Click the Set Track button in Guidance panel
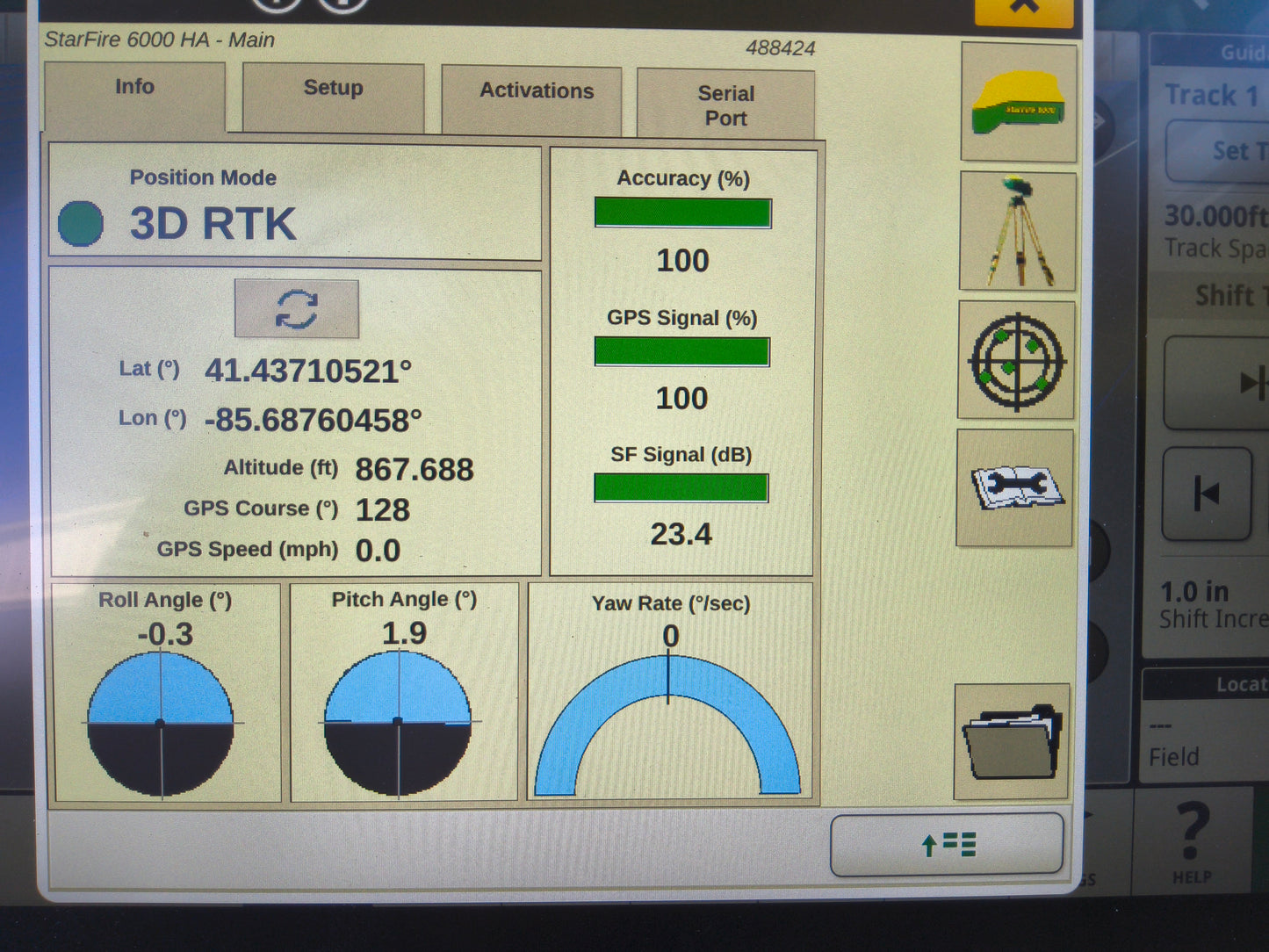1269x952 pixels. coord(1219,151)
